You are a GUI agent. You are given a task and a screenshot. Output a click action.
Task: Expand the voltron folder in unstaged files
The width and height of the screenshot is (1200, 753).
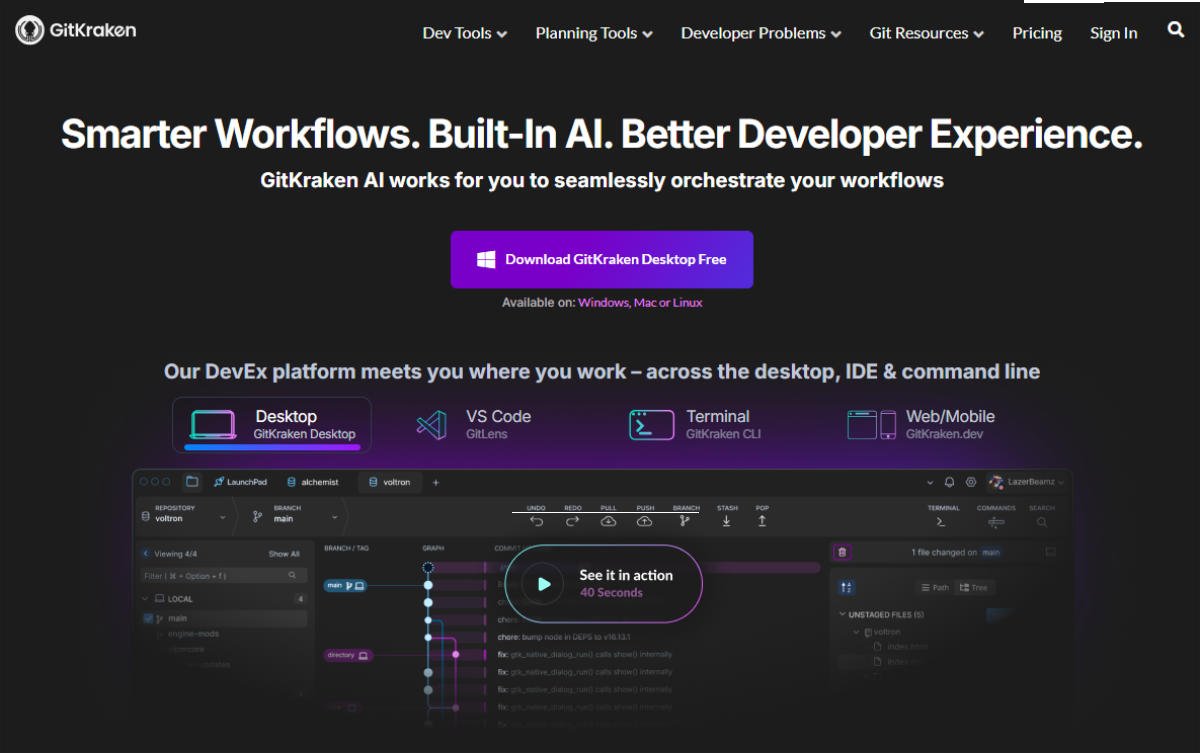(x=855, y=632)
